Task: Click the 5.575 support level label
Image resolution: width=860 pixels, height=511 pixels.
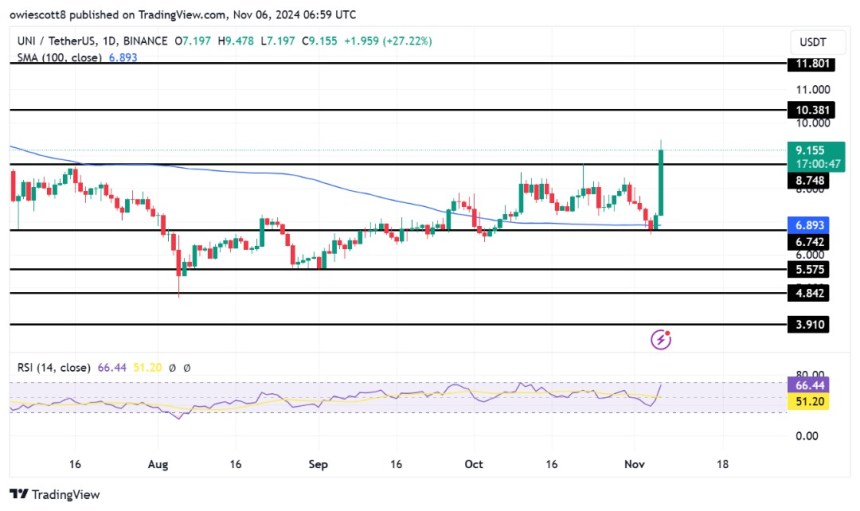Action: (809, 269)
